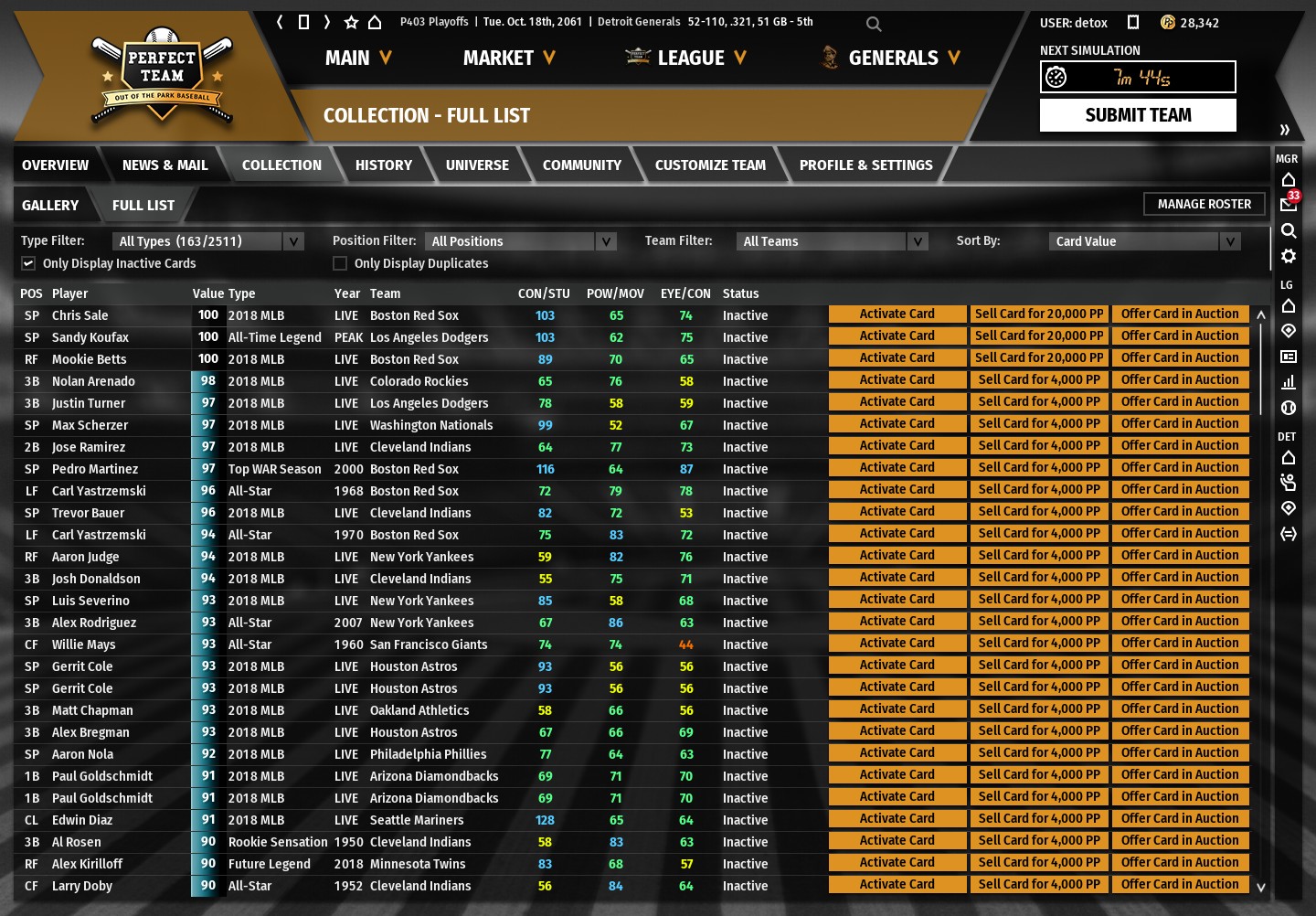1316x916 pixels.
Task: Click the home icon in top navigation bar
Action: point(375,22)
